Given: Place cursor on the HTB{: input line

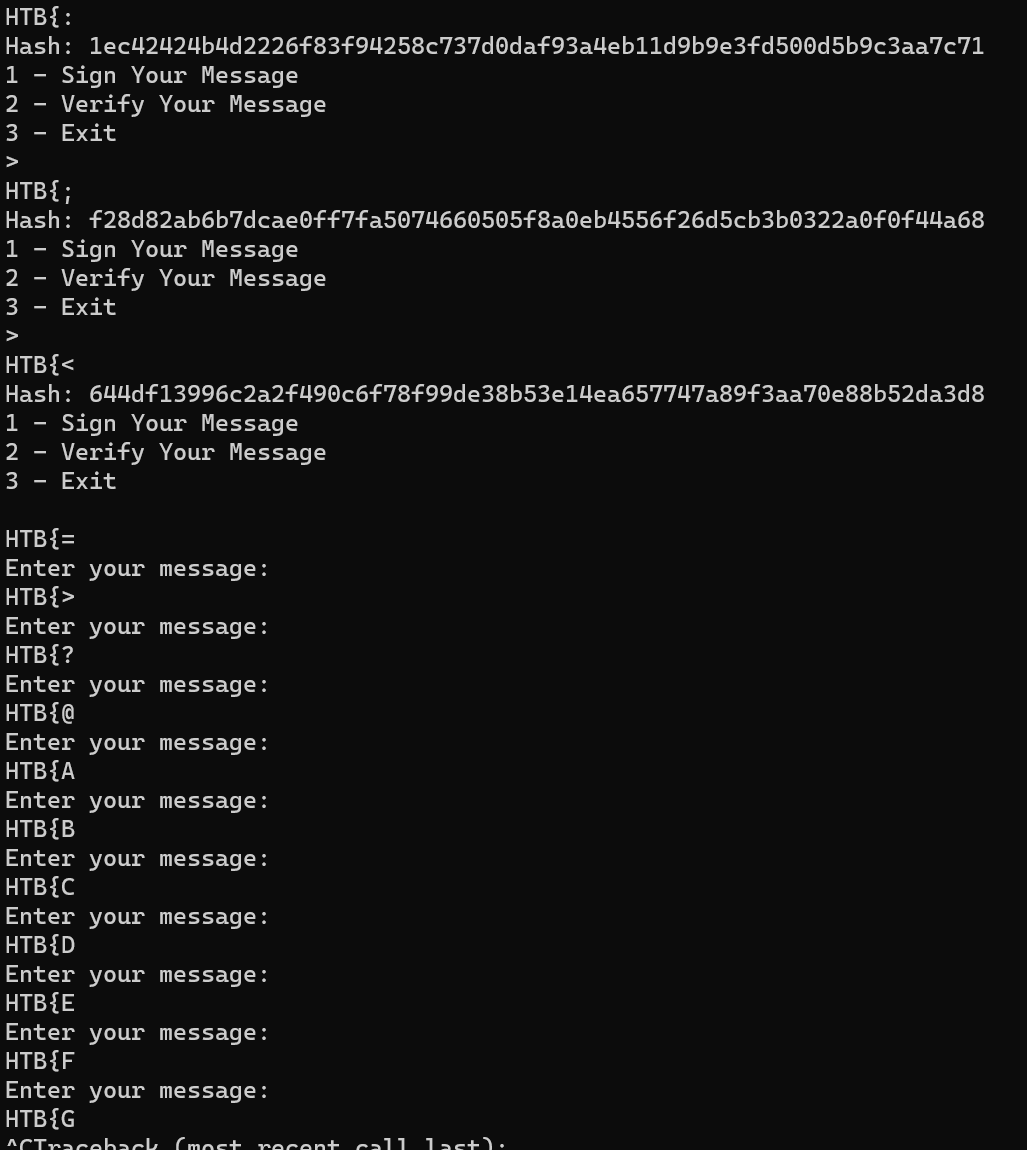Looking at the screenshot, I should point(40,17).
